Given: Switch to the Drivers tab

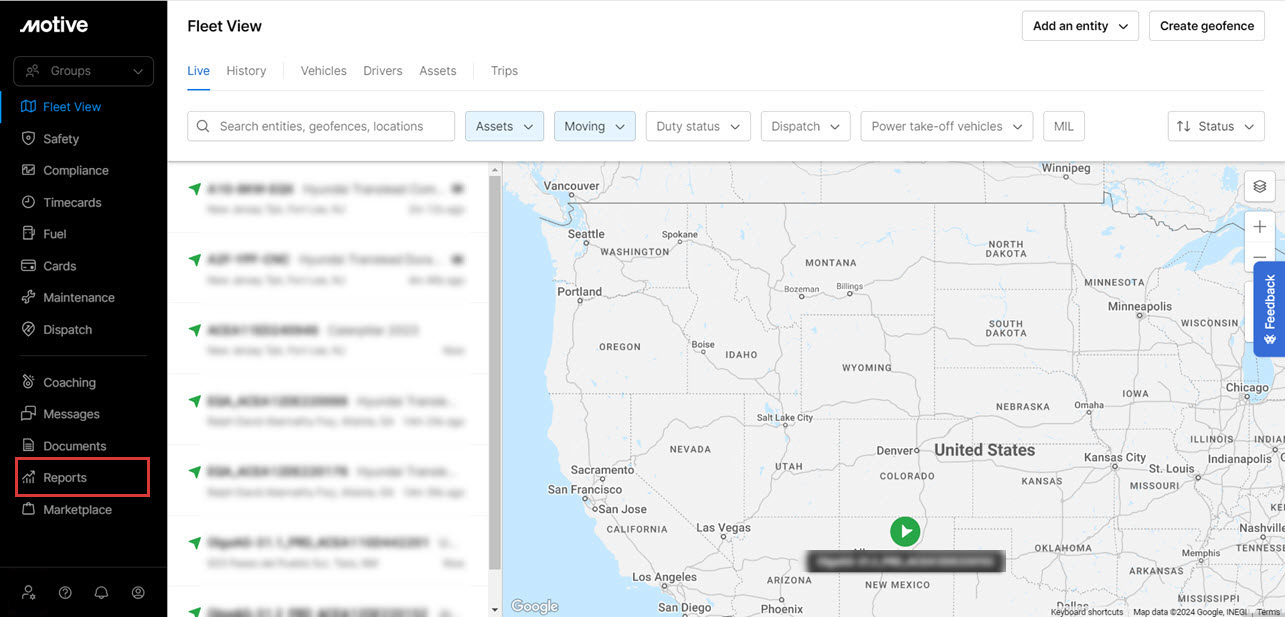Looking at the screenshot, I should click(383, 71).
